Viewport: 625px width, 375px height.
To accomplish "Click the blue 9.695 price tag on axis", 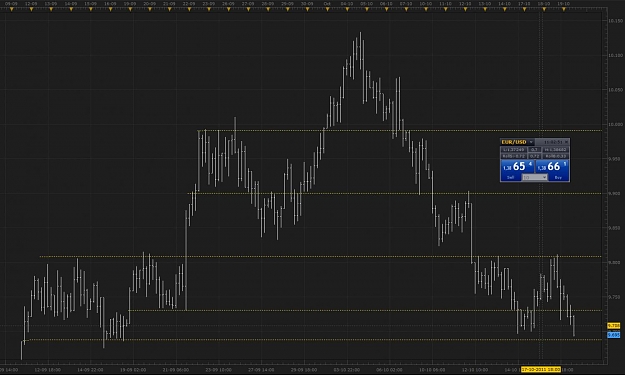I will click(x=613, y=335).
